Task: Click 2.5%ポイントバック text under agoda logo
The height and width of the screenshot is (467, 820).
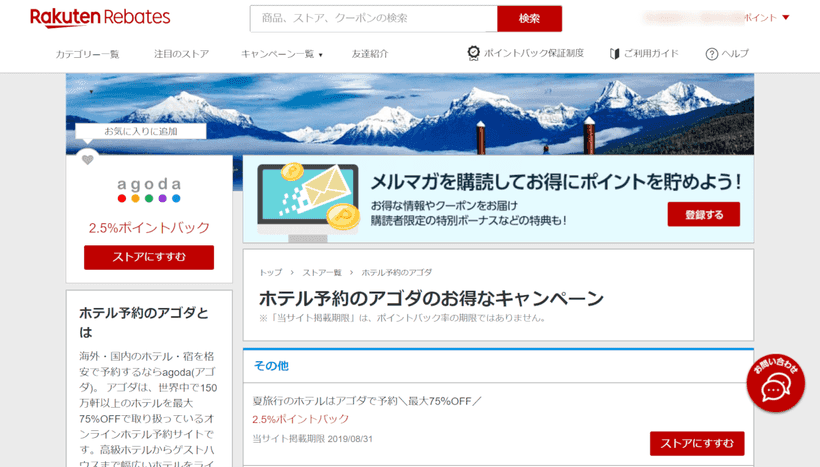Action: pyautogui.click(x=149, y=227)
